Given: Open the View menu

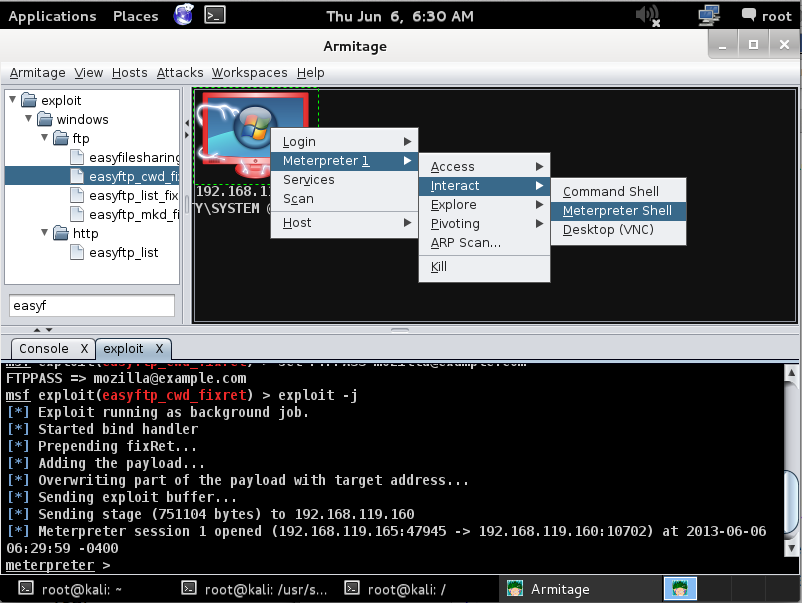Looking at the screenshot, I should point(88,73).
